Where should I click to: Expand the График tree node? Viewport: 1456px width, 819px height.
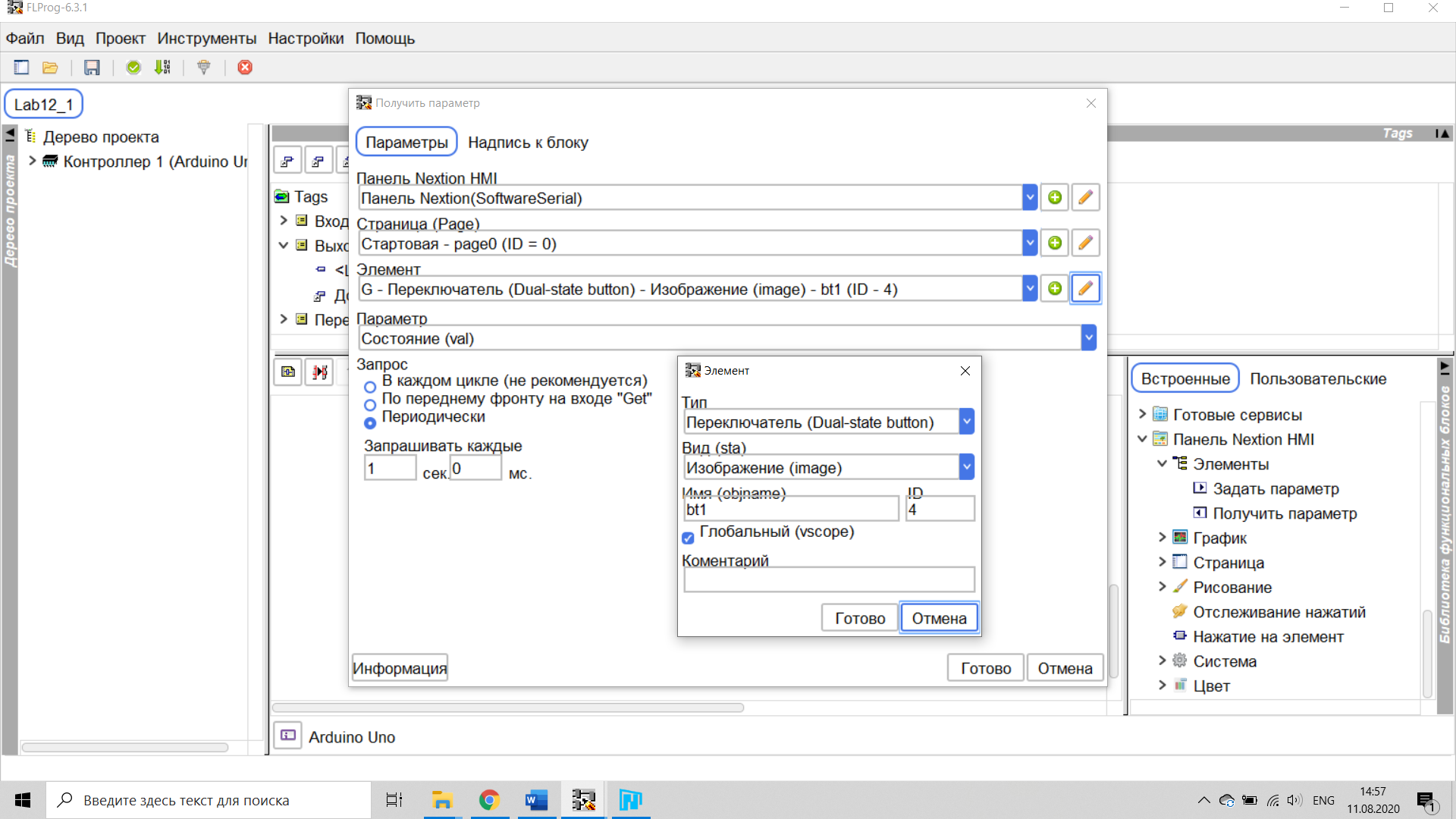[1162, 538]
